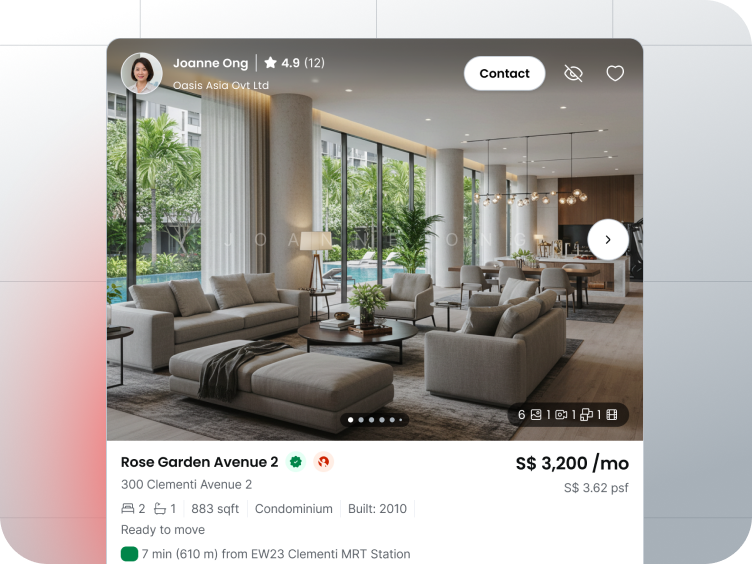Hide this listing with the crossed-eye icon
Viewport: 752px width, 564px height.
[573, 73]
